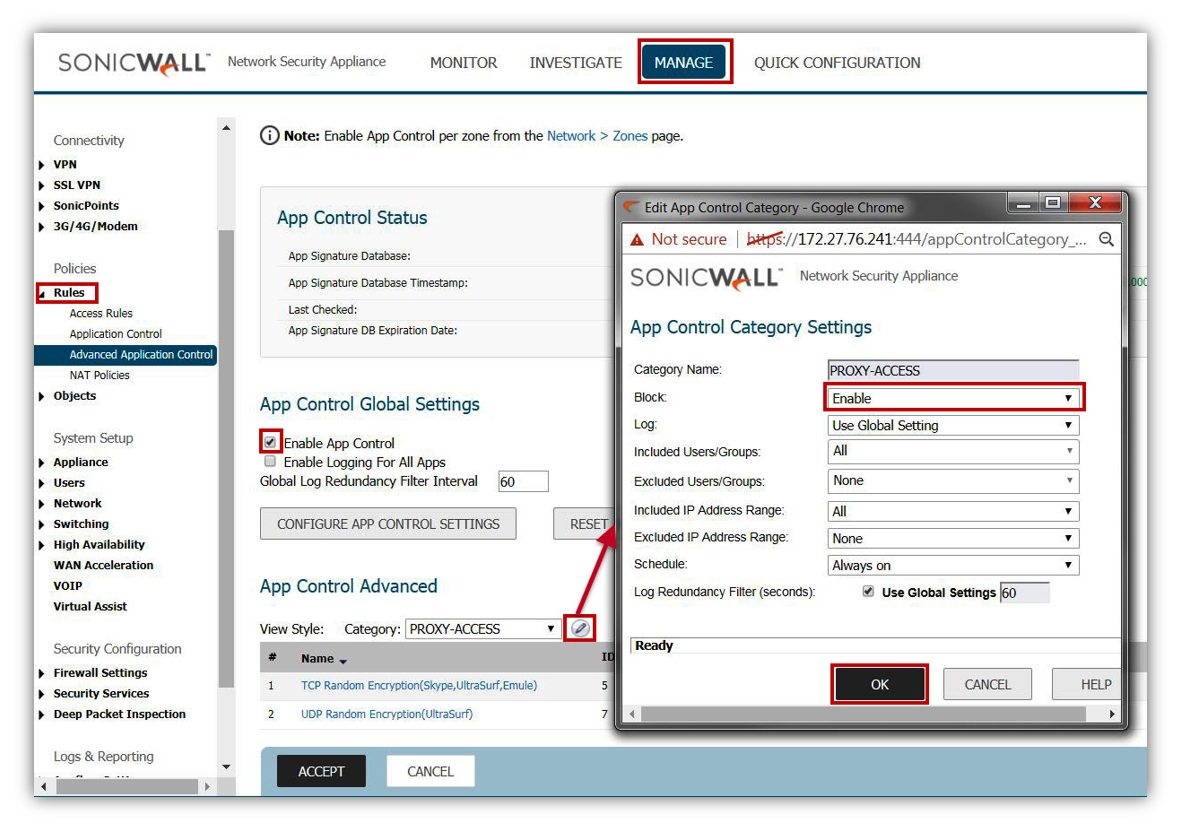Toggle Enable Logging For All Apps checkbox
This screenshot has height=826, width=1184.
[x=270, y=461]
